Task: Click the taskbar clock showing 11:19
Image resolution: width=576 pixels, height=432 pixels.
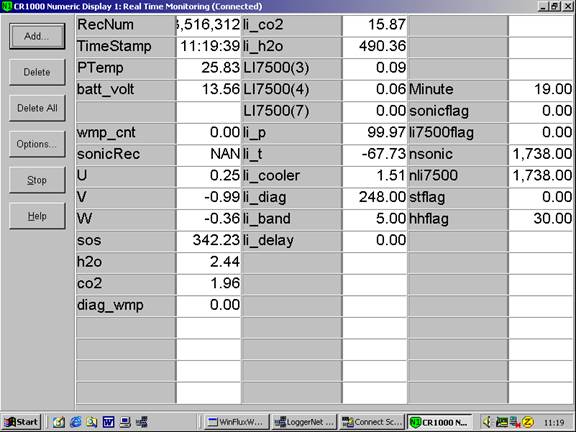Action: pos(554,422)
